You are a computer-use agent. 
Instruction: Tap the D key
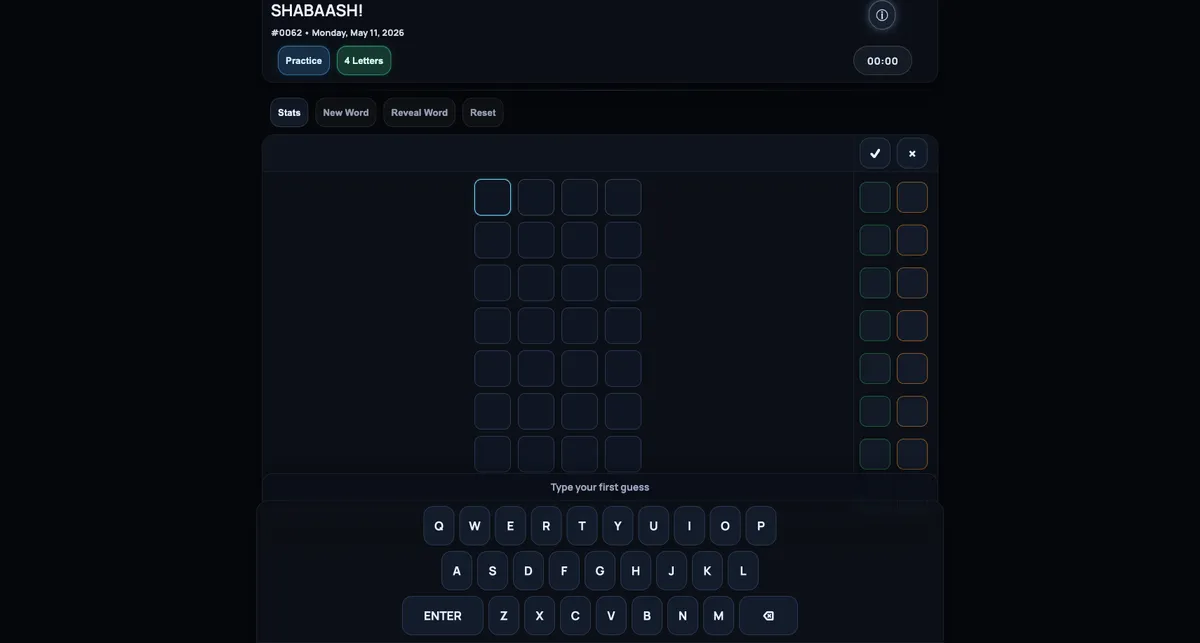528,571
